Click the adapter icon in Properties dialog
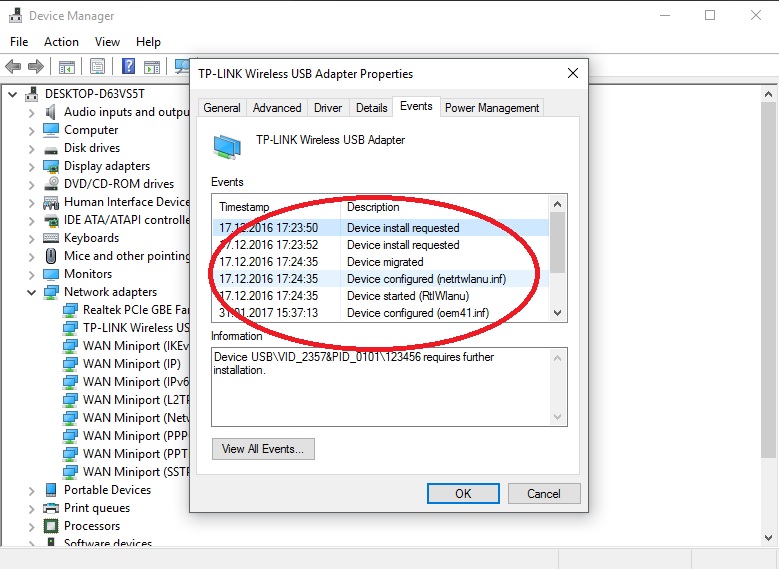The image size is (779, 569). click(227, 147)
